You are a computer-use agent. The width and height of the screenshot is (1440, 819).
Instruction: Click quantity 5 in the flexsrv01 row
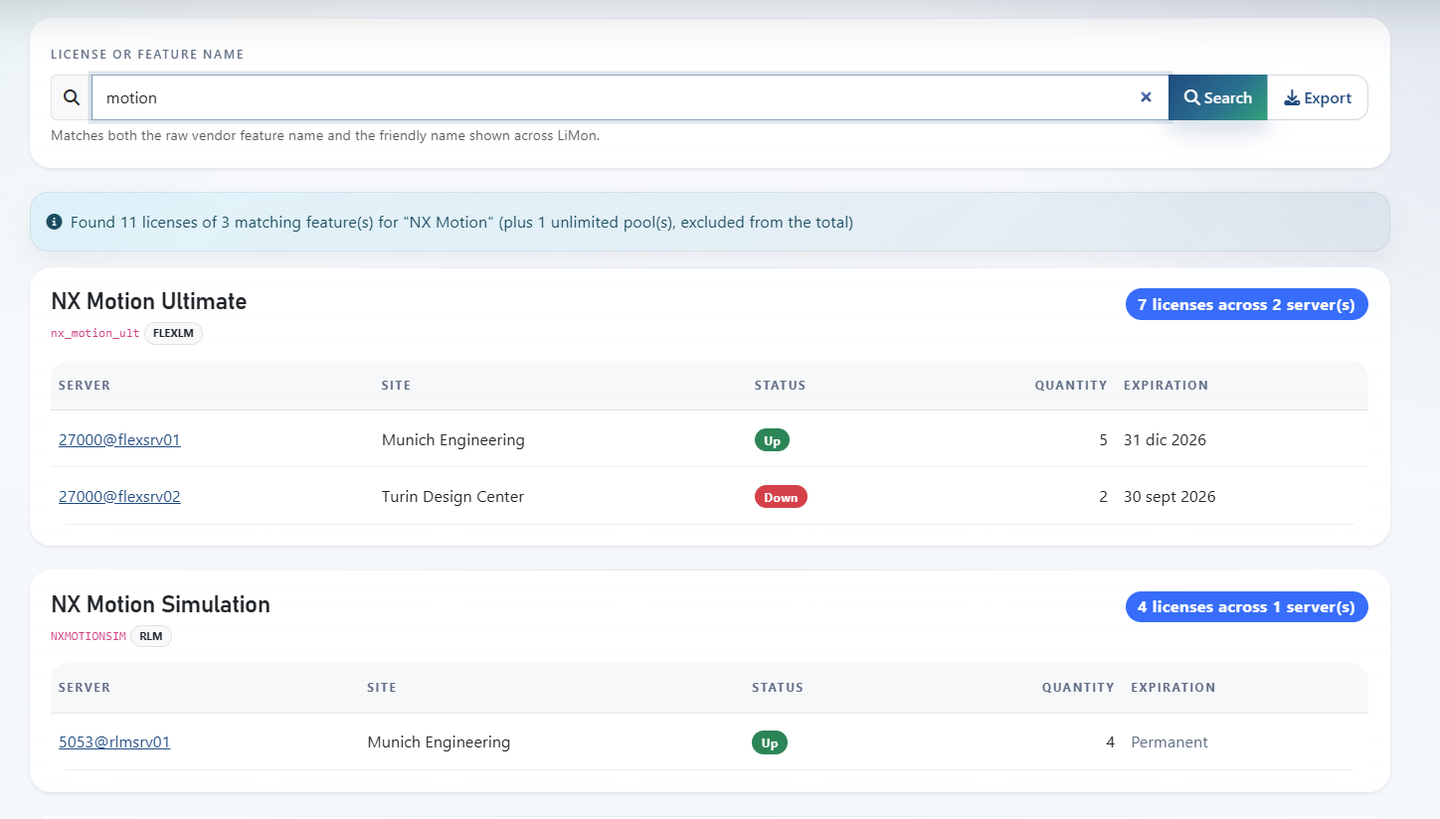(1103, 439)
